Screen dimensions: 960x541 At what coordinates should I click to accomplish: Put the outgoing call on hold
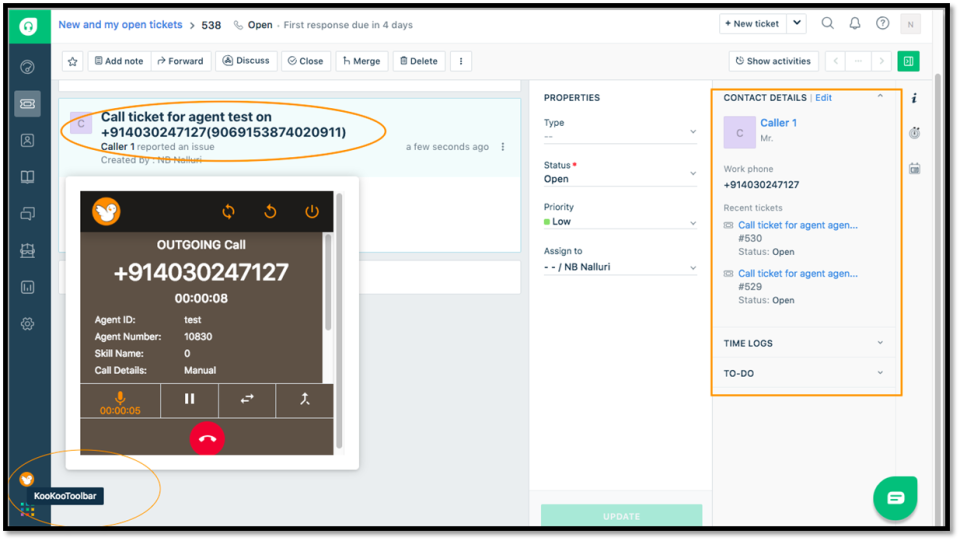tap(190, 400)
